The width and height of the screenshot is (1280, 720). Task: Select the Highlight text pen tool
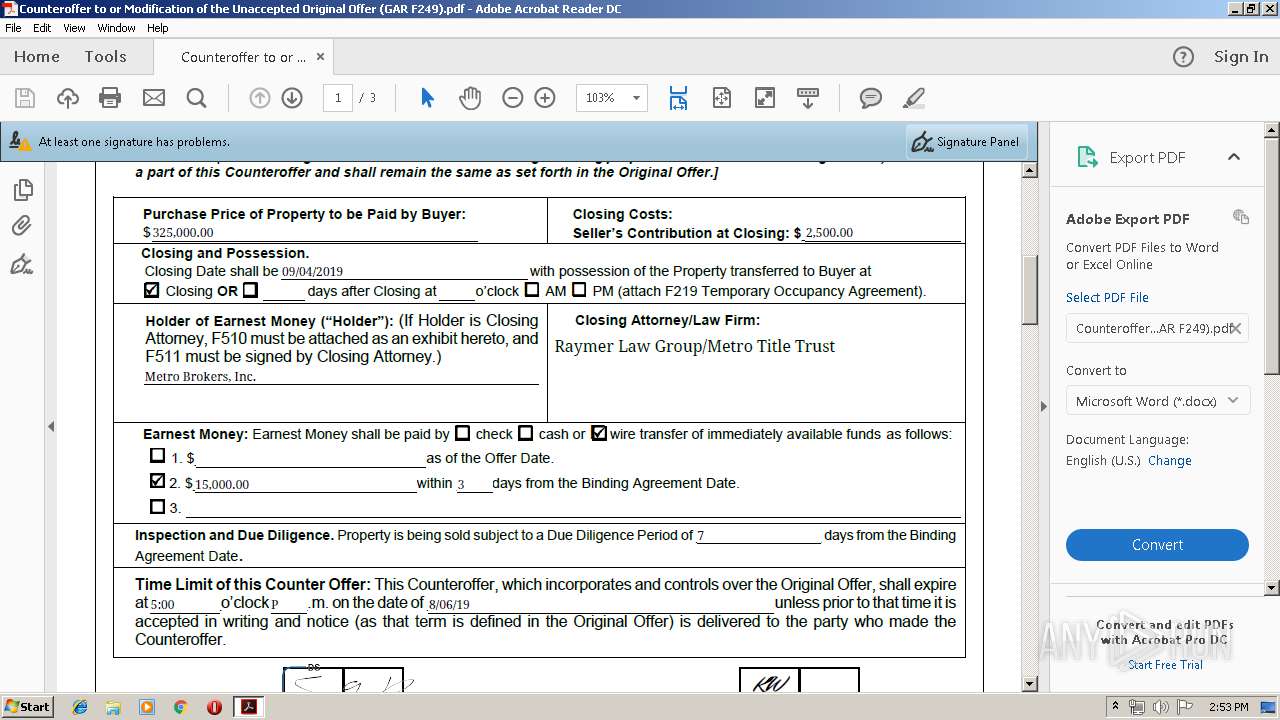913,98
